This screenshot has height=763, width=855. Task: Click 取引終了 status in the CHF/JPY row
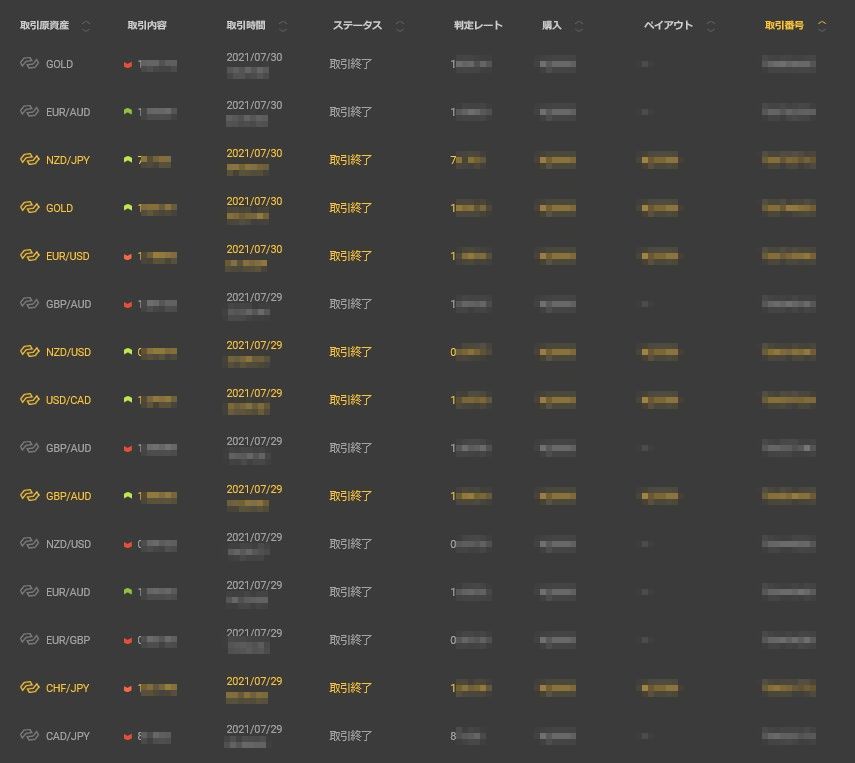pos(351,688)
